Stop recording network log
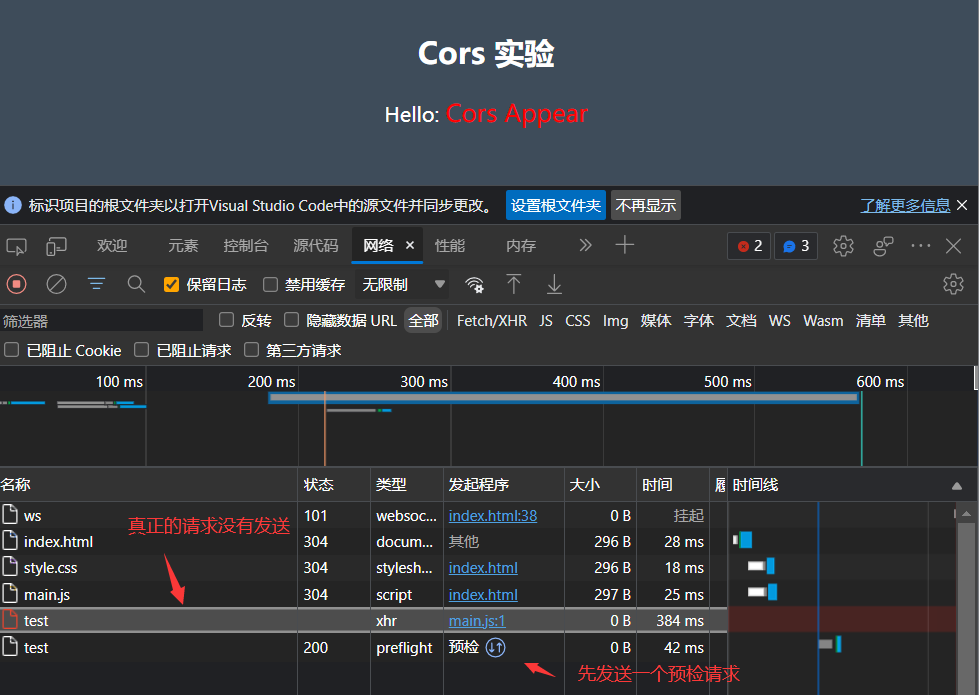Screen dimensions: 979x695 click(x=17, y=284)
